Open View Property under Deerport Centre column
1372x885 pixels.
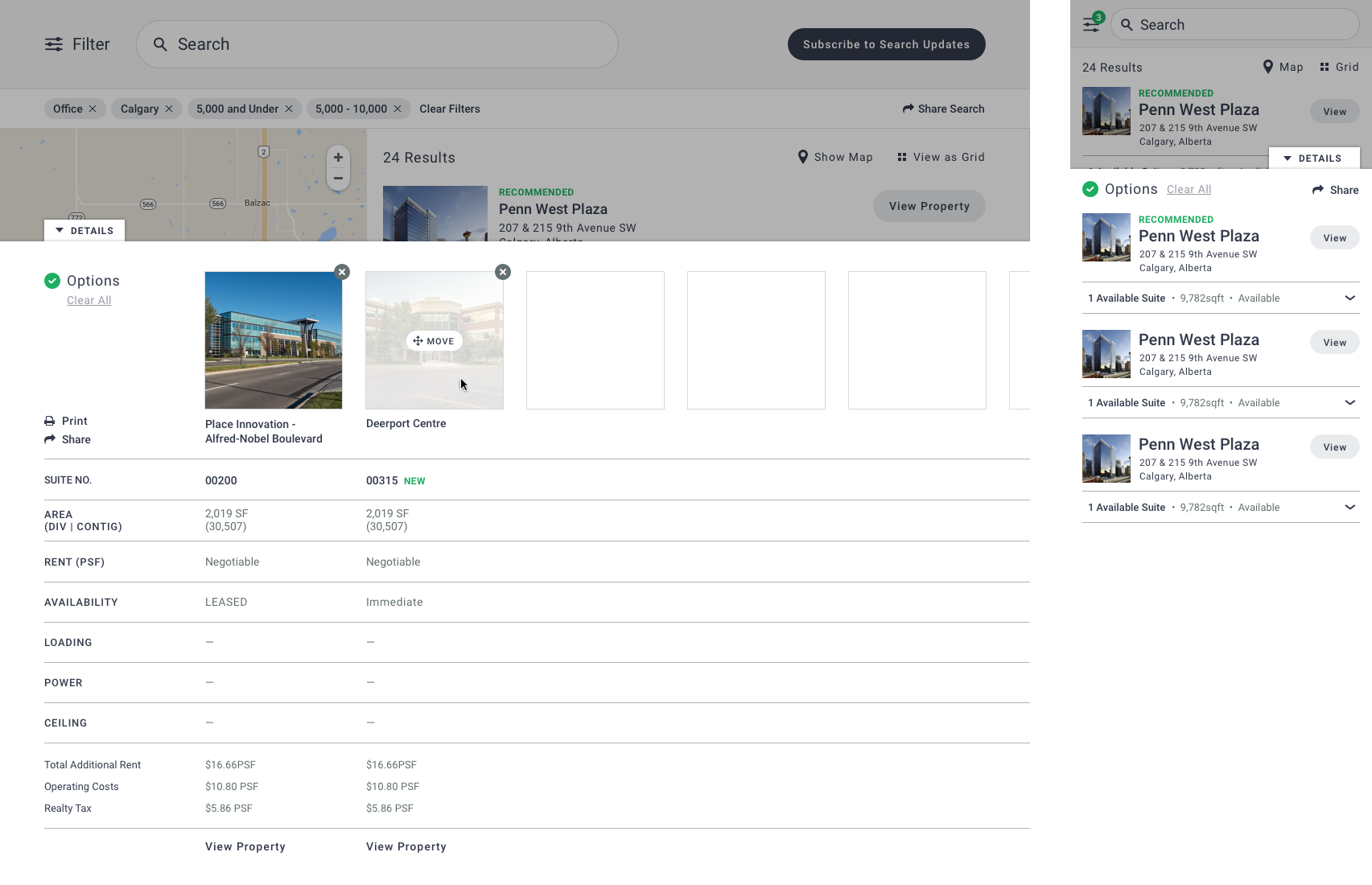pos(406,846)
